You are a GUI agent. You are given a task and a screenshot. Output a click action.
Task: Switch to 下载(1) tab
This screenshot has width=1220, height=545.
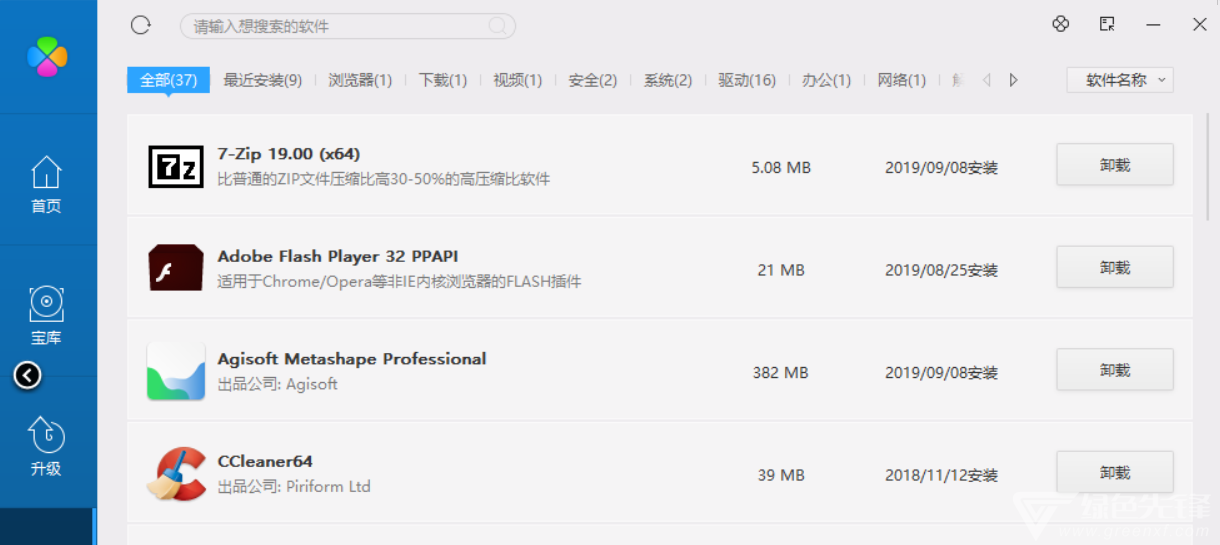point(443,80)
